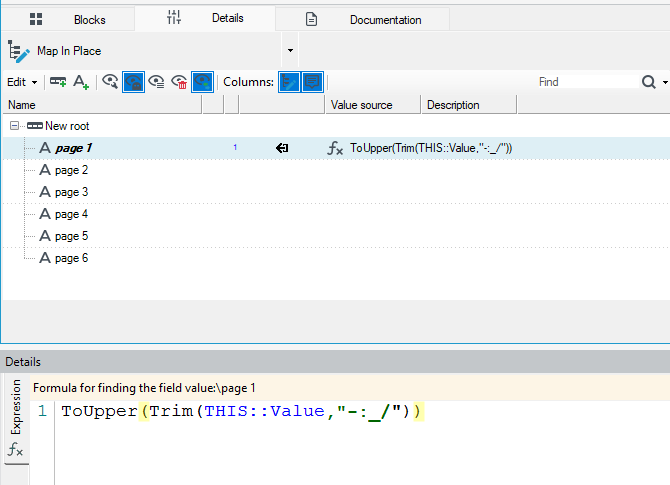The image size is (670, 485).
Task: Select the page 1 tree row
Action: (336, 148)
